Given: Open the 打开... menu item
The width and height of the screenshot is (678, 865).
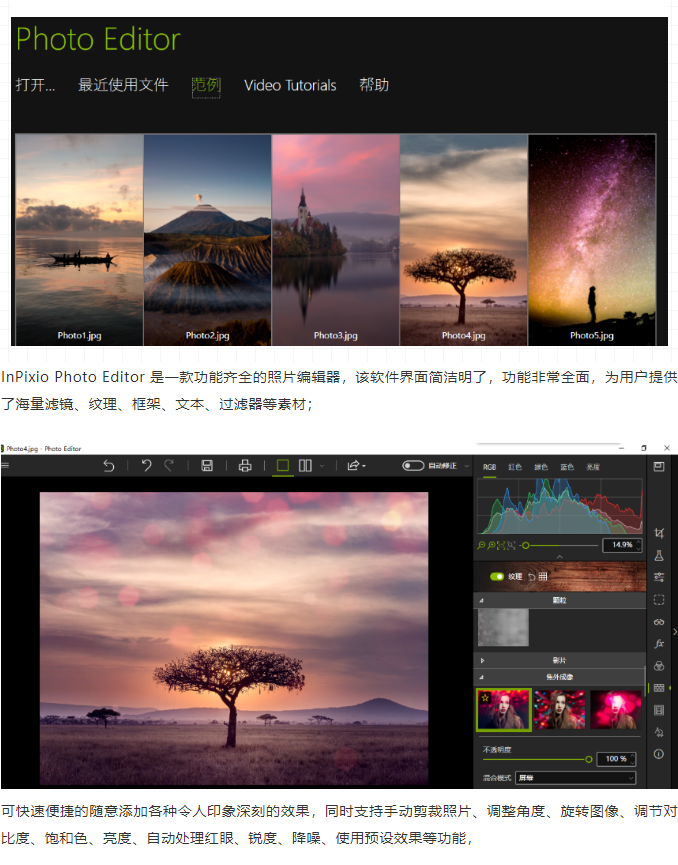Looking at the screenshot, I should (x=35, y=85).
